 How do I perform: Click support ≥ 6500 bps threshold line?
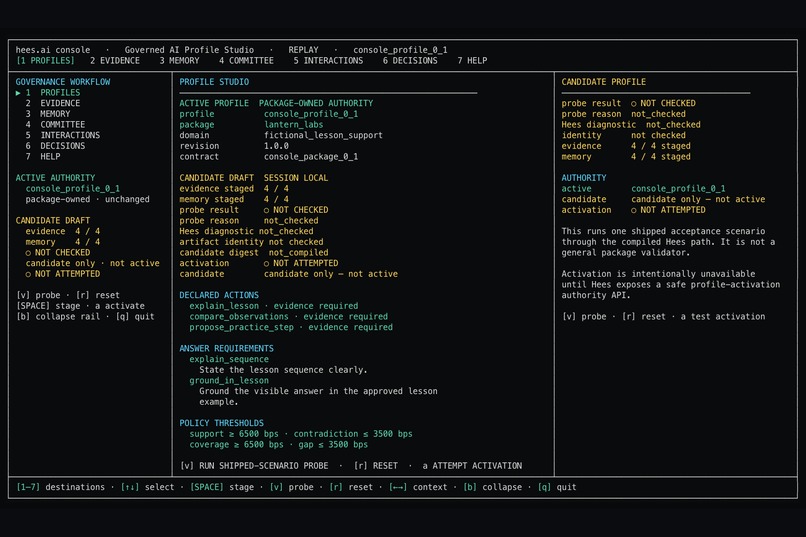pos(301,434)
